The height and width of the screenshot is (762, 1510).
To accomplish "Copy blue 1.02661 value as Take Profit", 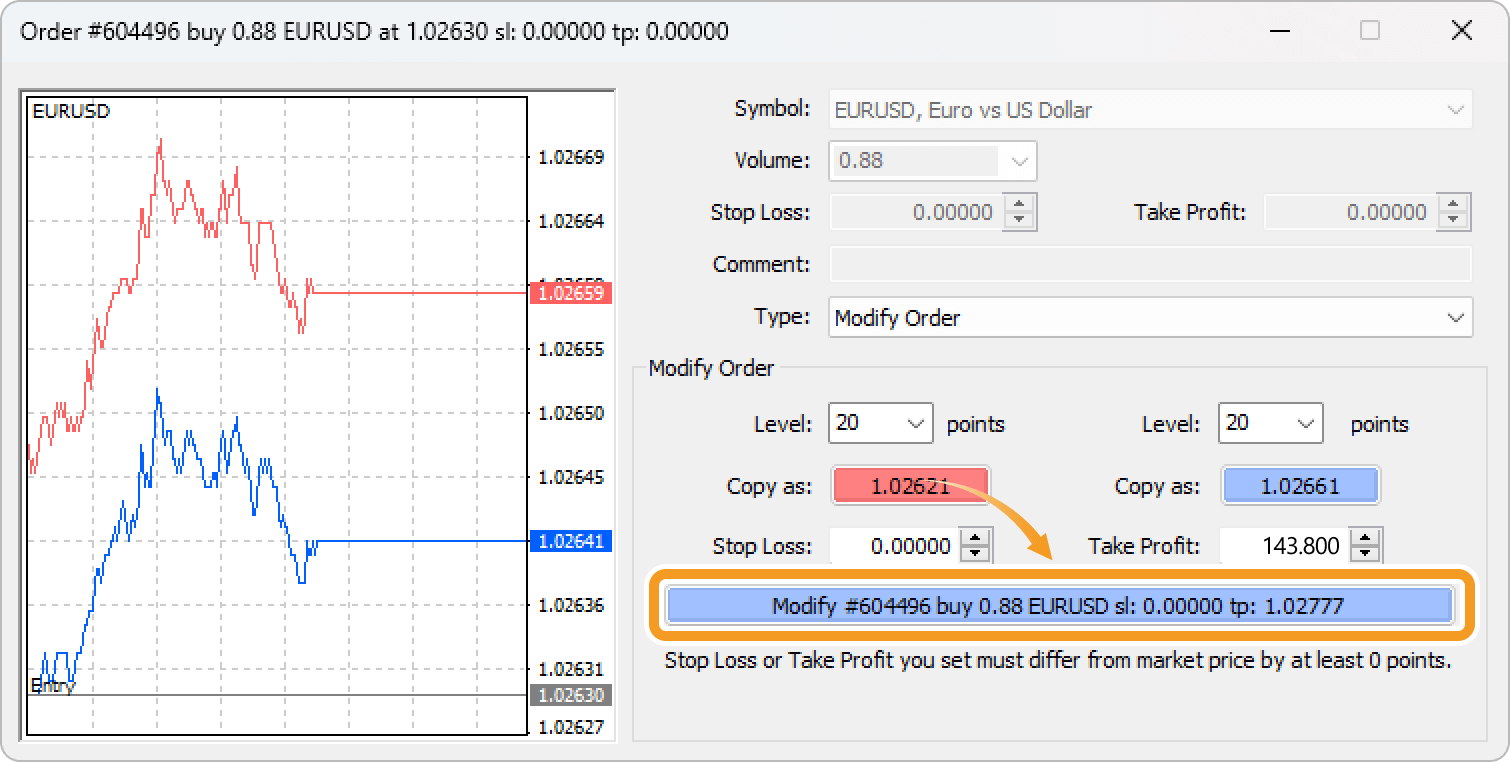I will click(x=1299, y=487).
